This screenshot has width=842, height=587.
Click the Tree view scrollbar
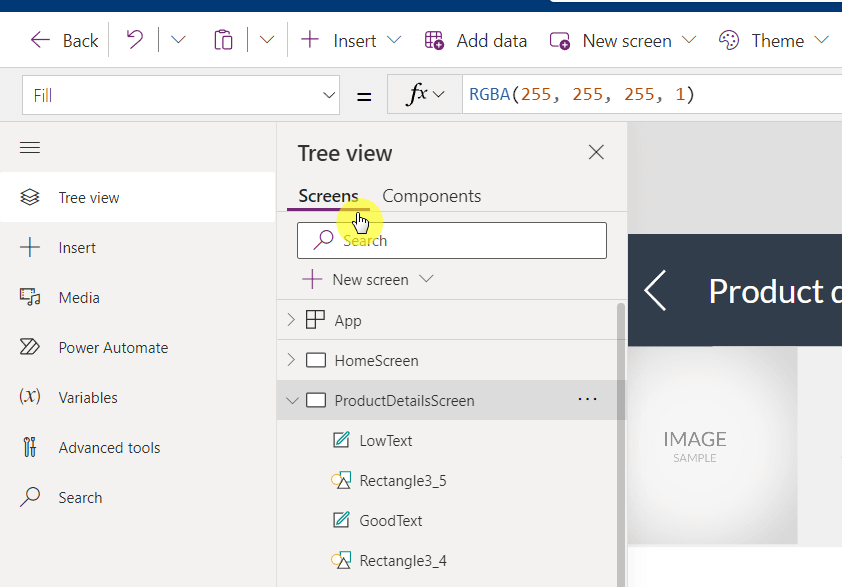point(621,445)
